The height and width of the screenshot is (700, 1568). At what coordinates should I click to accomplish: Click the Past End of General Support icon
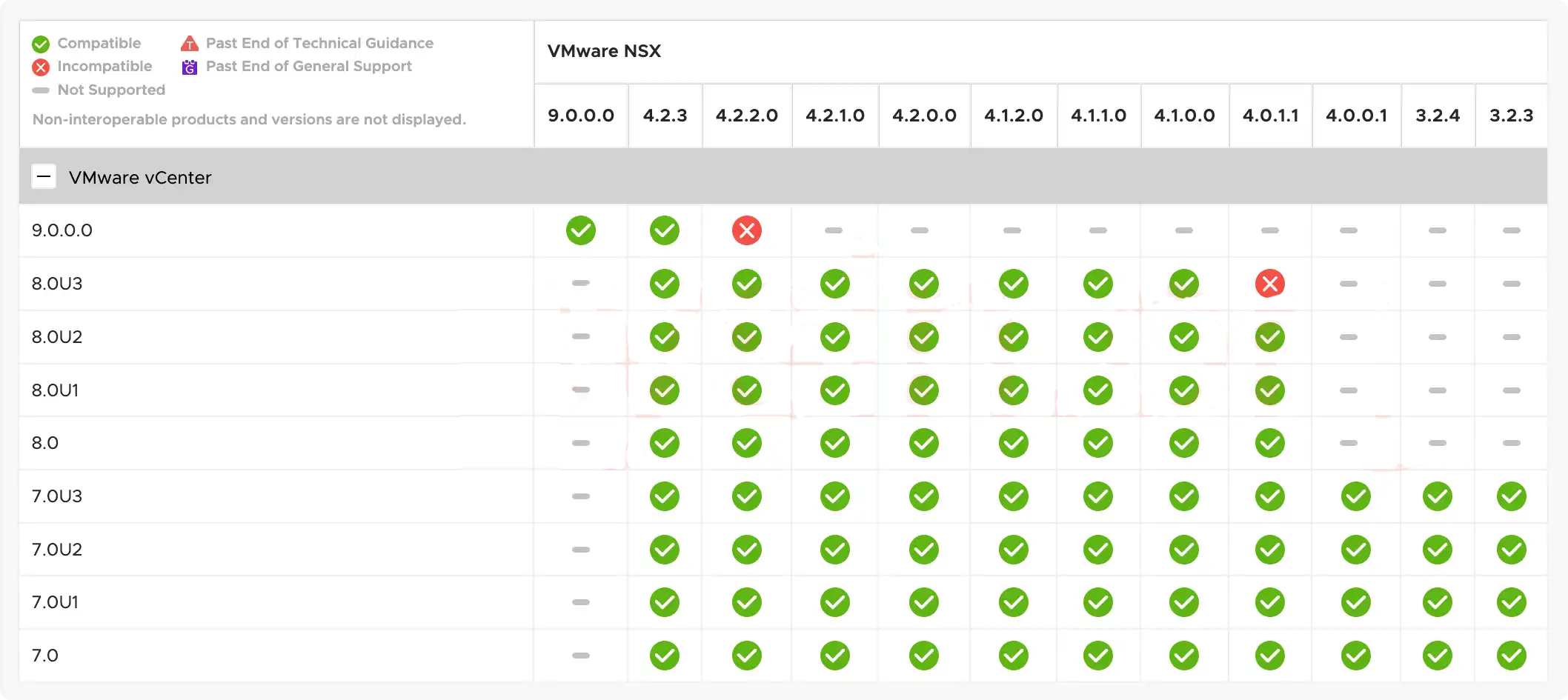189,67
